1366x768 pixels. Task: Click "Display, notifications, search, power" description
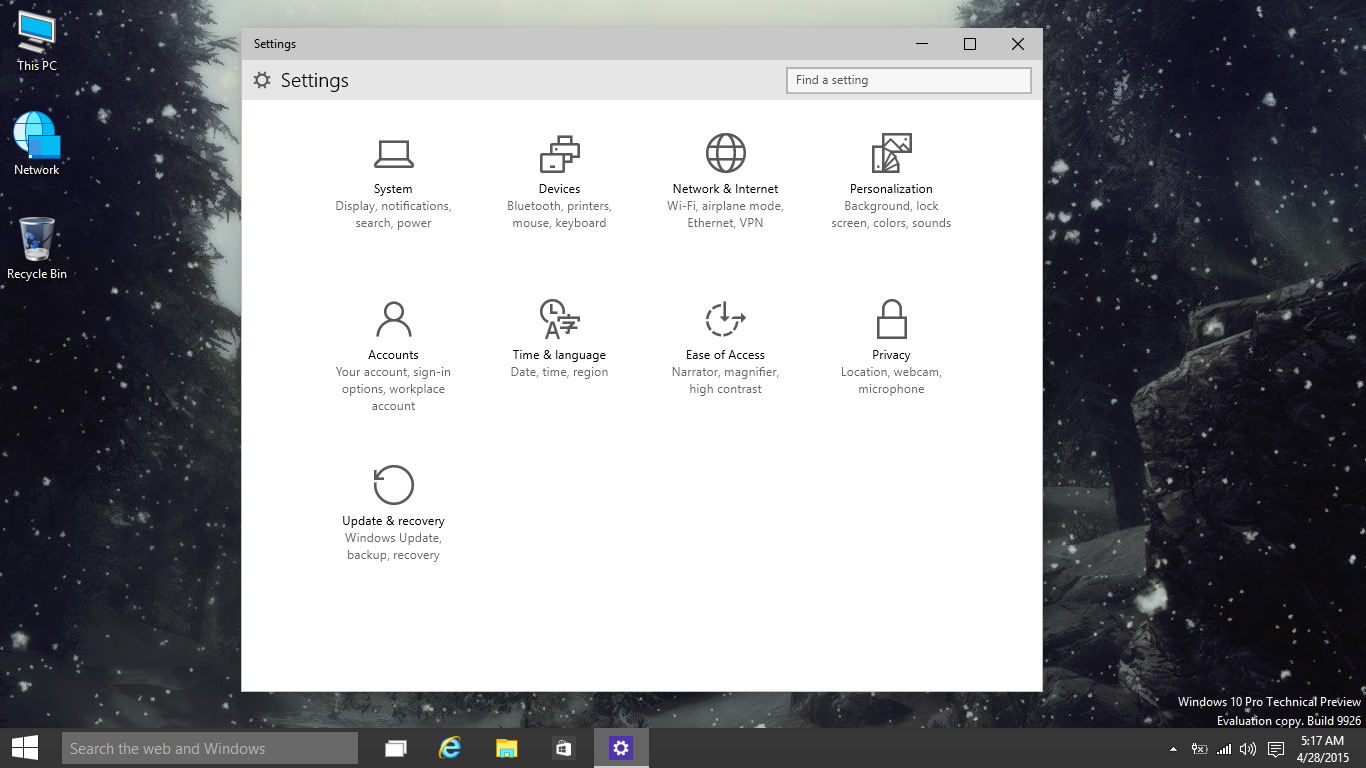[393, 214]
